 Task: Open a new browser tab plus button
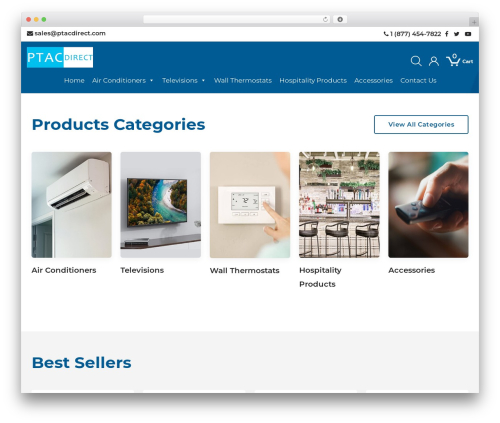[x=474, y=22]
